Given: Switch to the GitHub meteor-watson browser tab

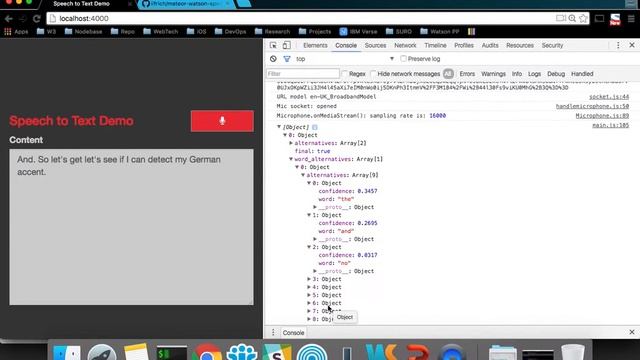Looking at the screenshot, I should 186,4.
